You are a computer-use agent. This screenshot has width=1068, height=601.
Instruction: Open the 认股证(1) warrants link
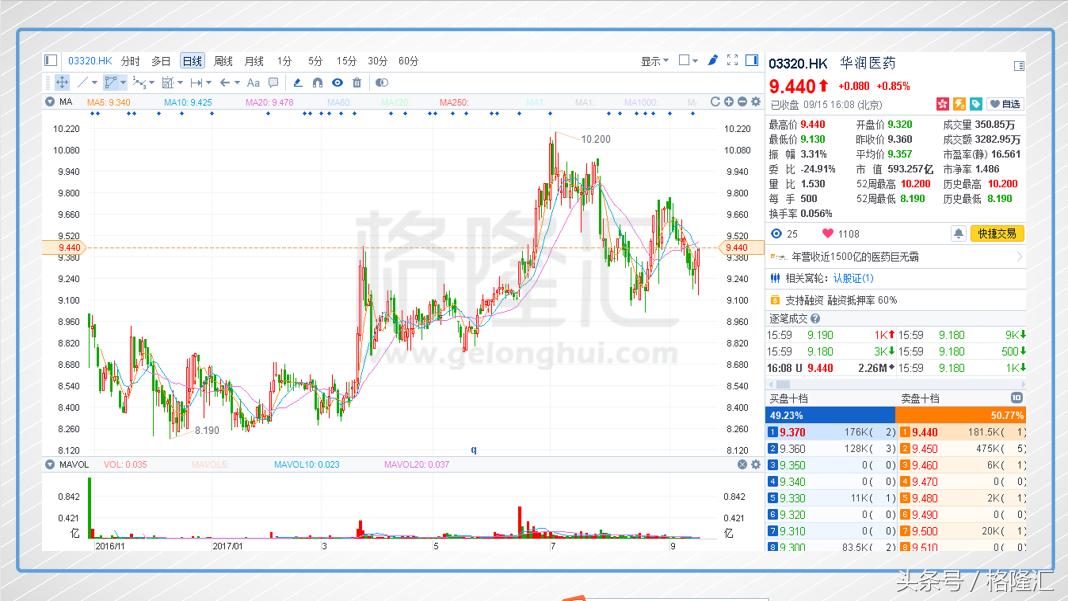[x=853, y=278]
